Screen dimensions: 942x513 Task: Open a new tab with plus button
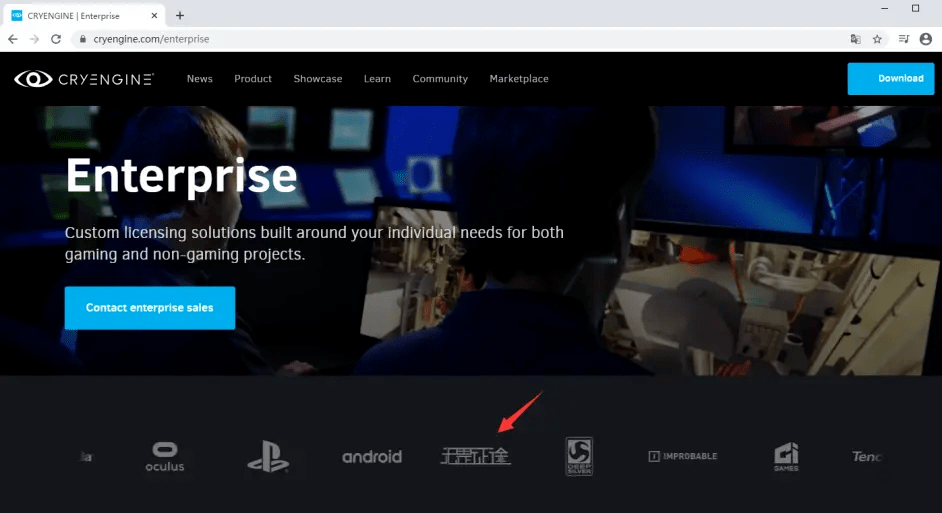click(180, 16)
